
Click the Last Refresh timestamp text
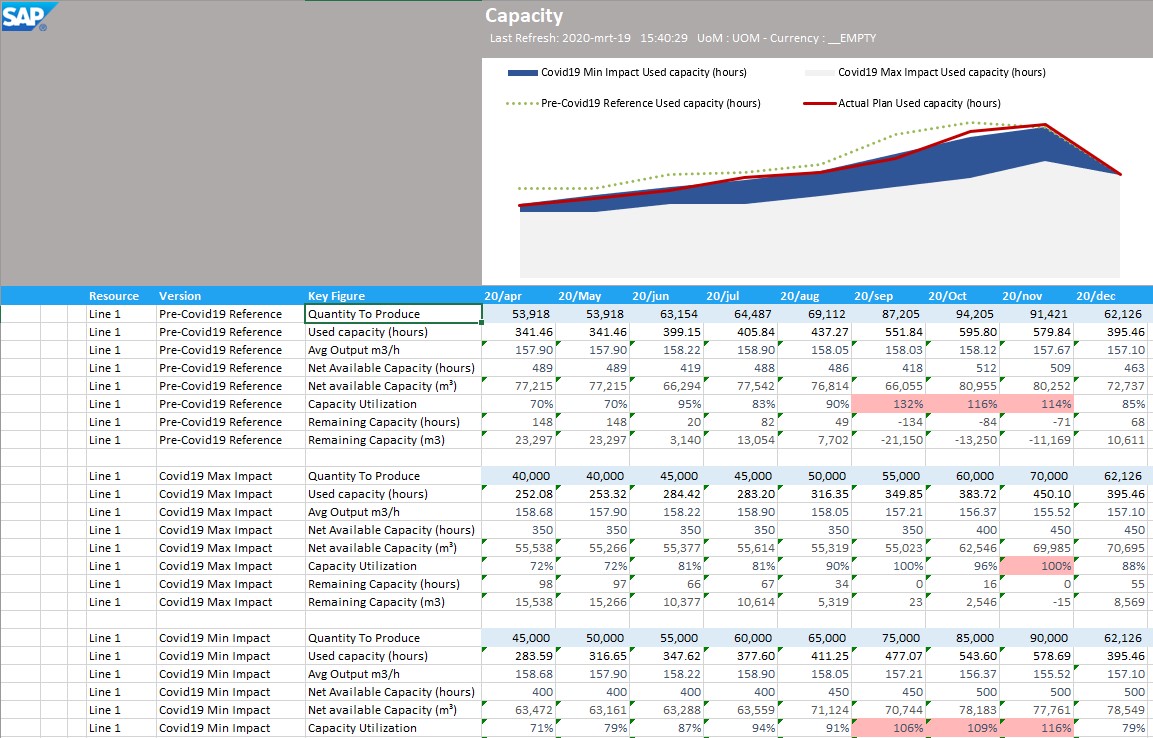(560, 37)
